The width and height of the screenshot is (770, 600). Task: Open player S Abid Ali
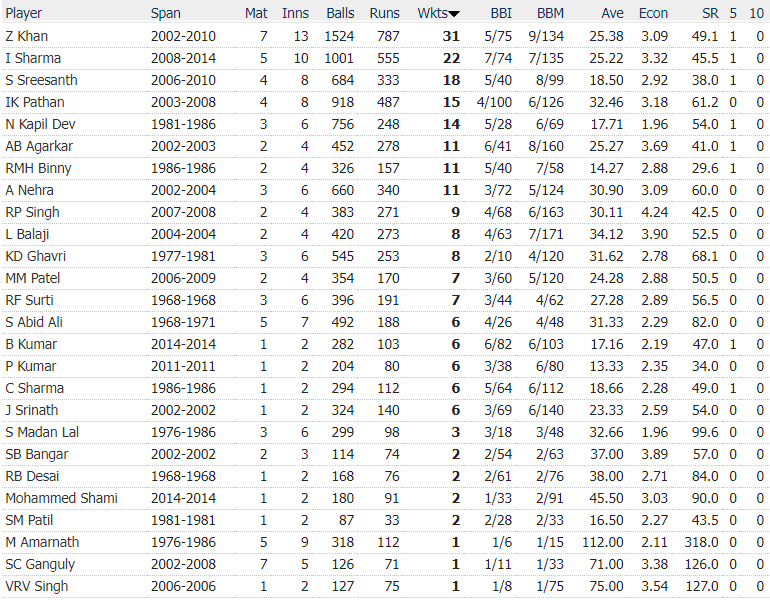pyautogui.click(x=34, y=322)
